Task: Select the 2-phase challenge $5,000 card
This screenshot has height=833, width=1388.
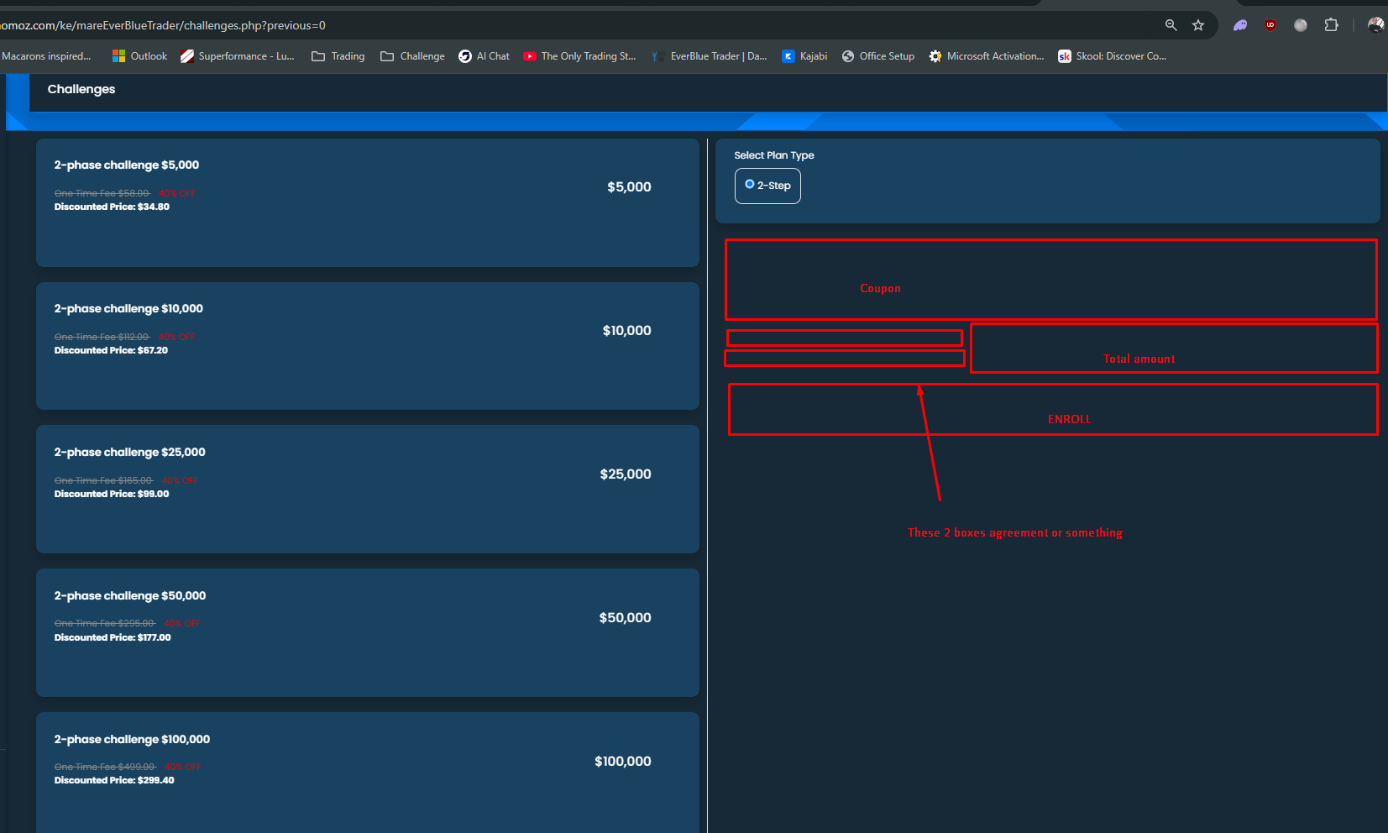Action: pos(367,203)
